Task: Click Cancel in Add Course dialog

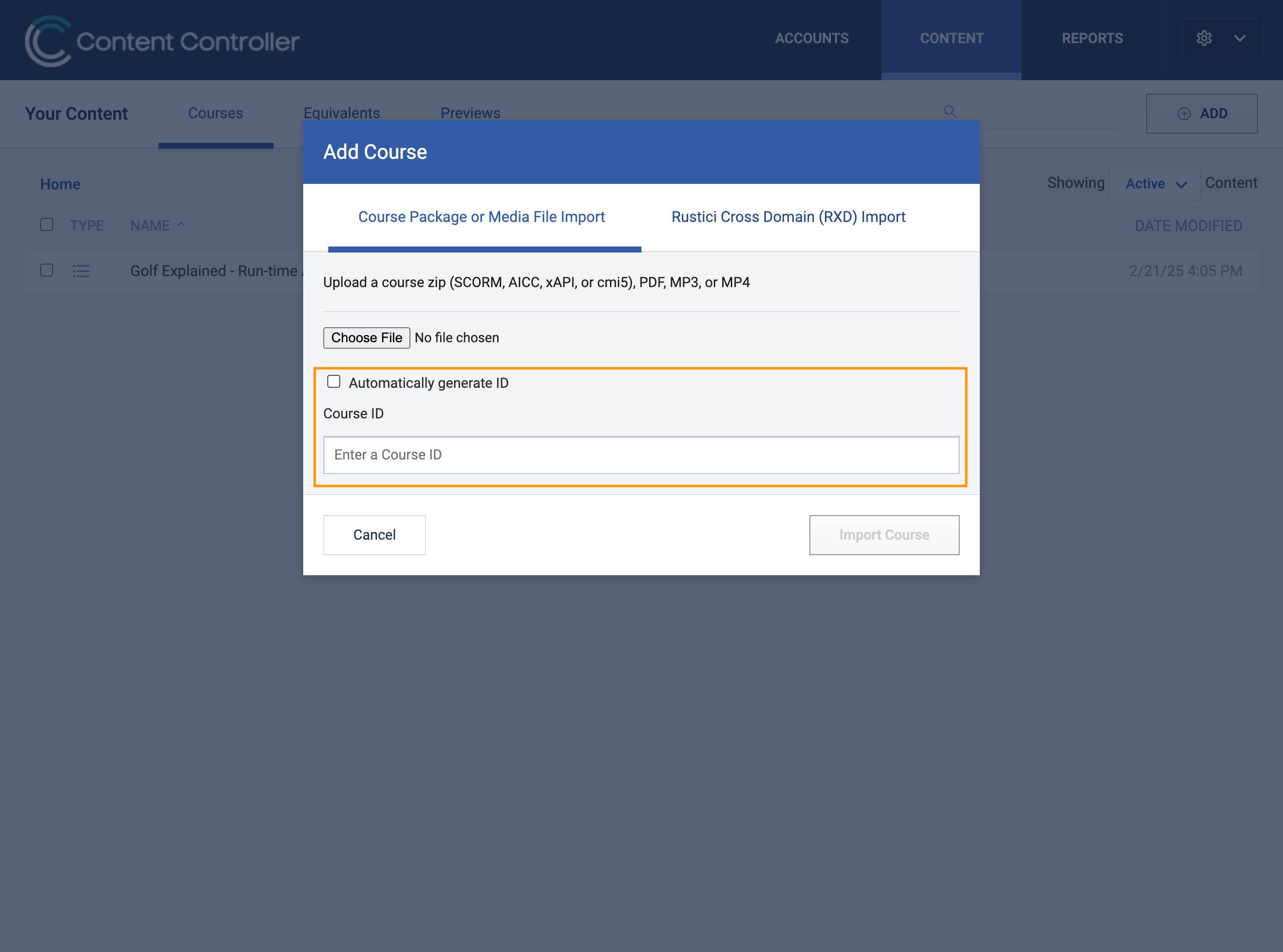Action: 374,535
